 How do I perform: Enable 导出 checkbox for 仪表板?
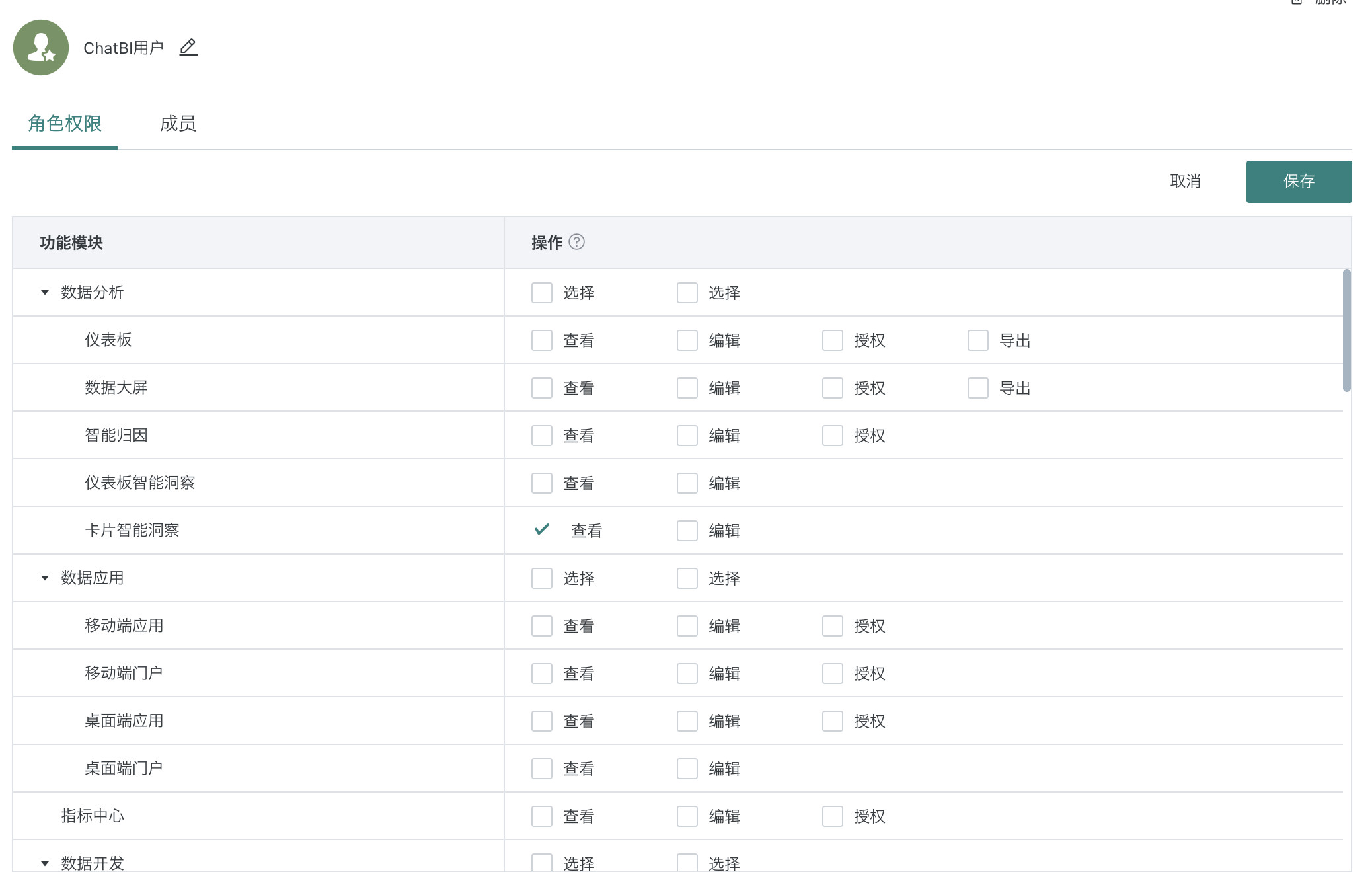coord(977,340)
